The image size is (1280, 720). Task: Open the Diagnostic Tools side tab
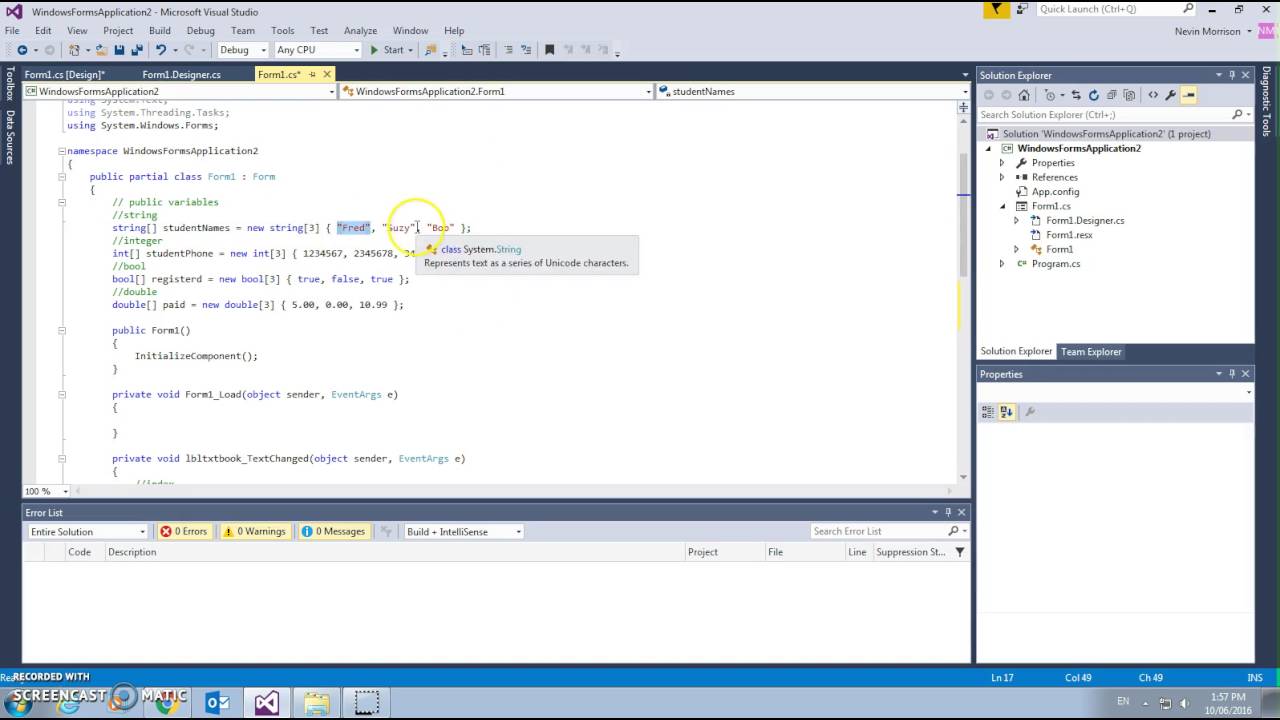1266,101
